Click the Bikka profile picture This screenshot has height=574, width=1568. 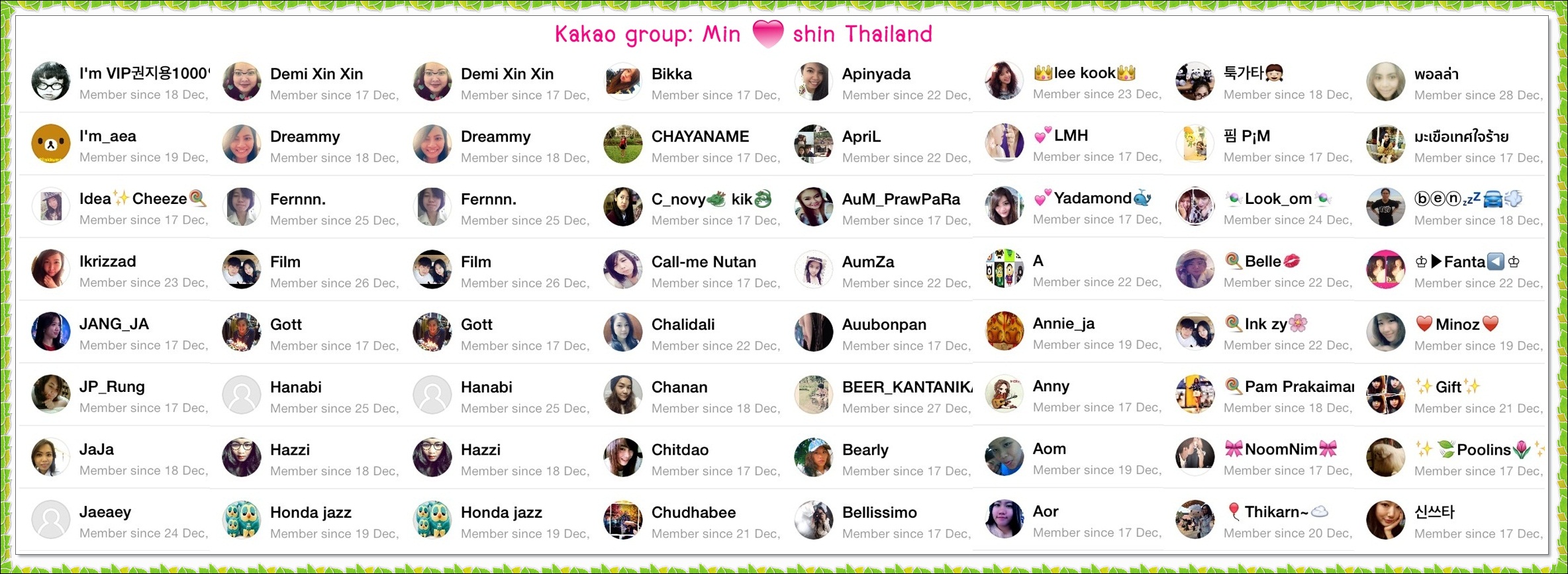click(x=623, y=81)
